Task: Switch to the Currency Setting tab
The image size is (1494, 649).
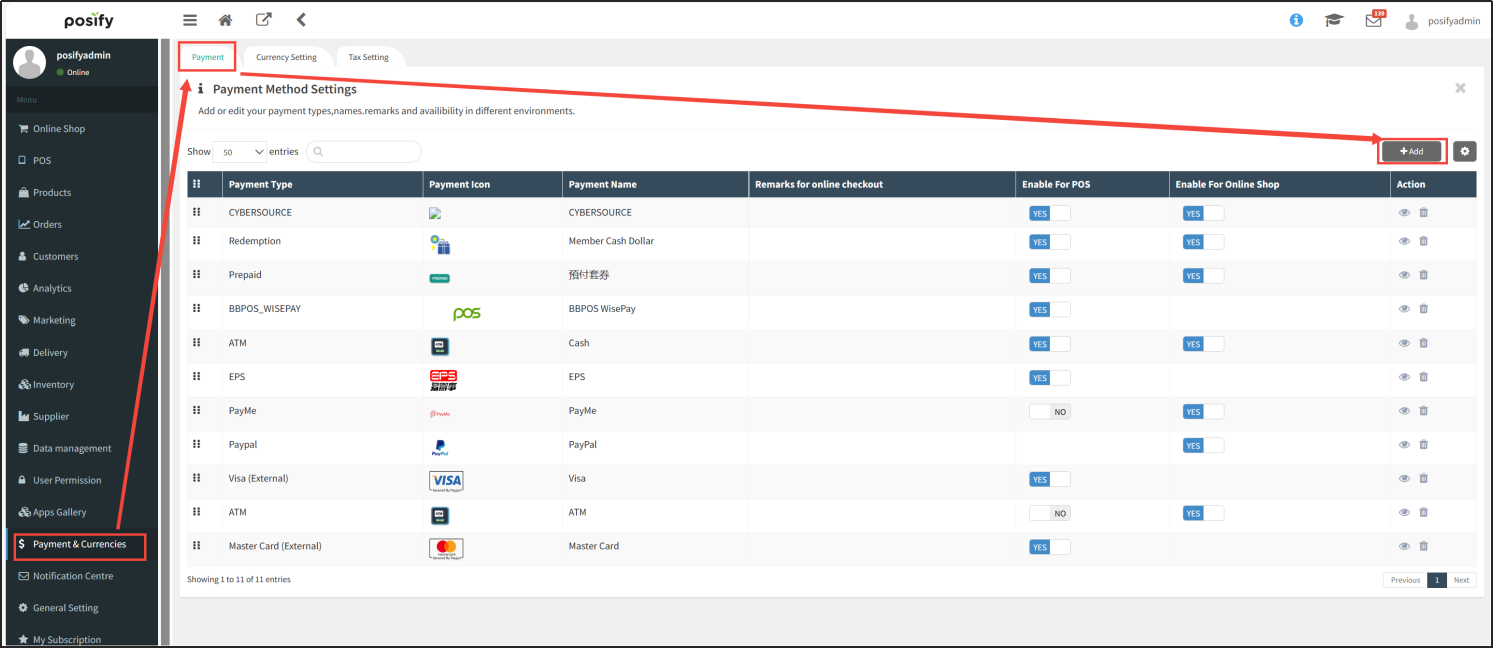Action: [x=286, y=57]
